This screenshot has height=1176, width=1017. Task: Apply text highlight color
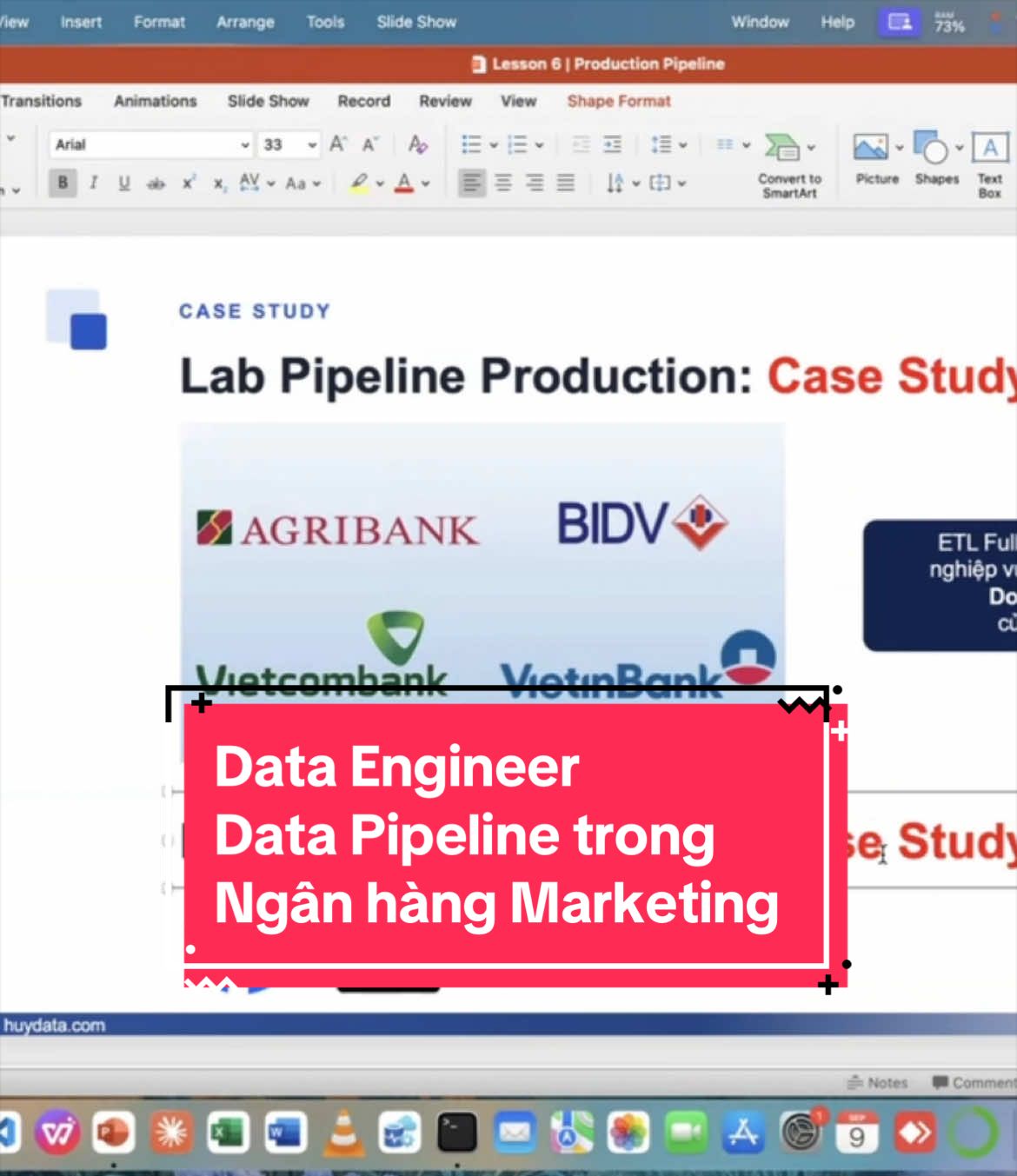[x=360, y=183]
